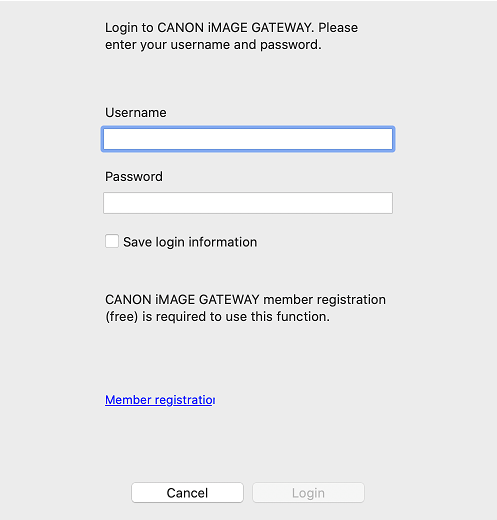Place the cursor at the Username field's right end
This screenshot has width=497, height=520.
click(388, 139)
